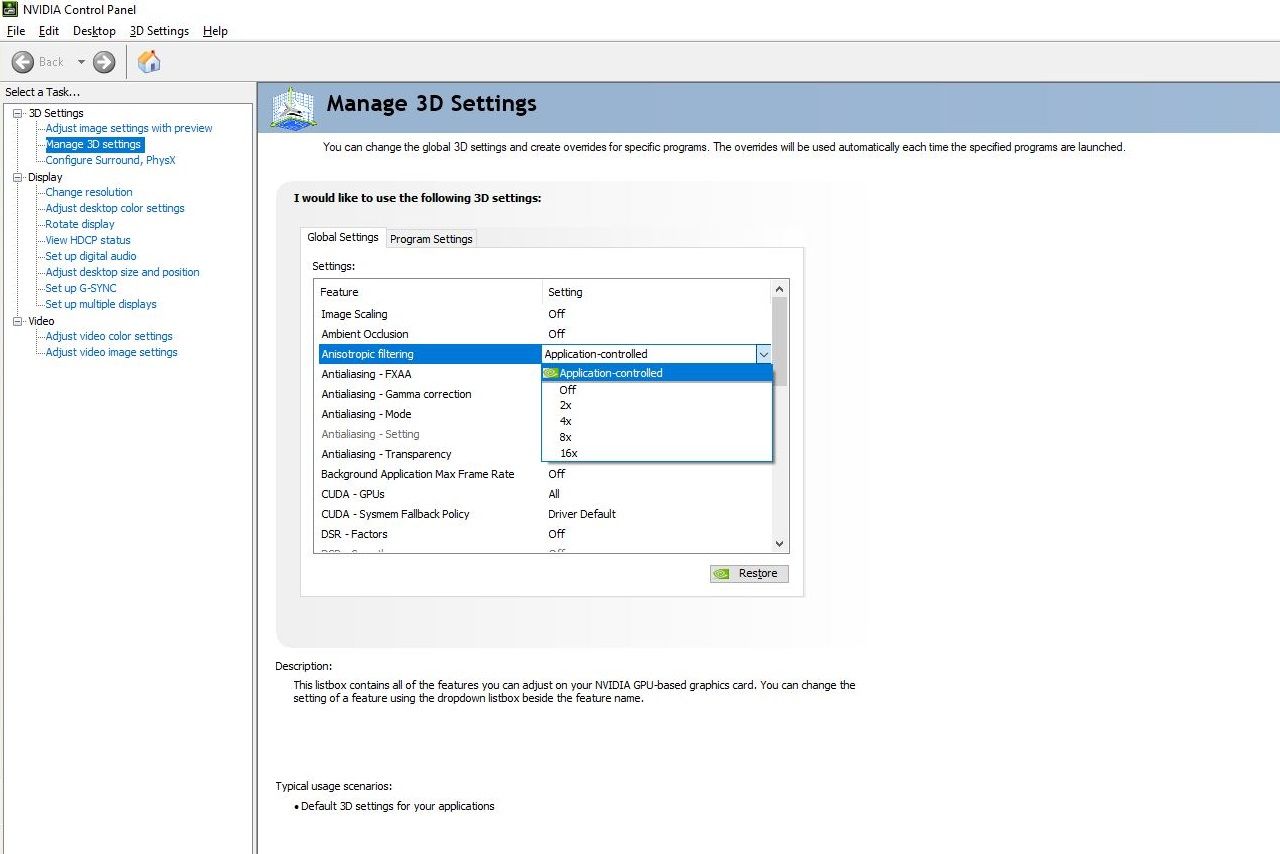Open Configure Surround, PhysX
This screenshot has height=854, width=1280.
110,160
